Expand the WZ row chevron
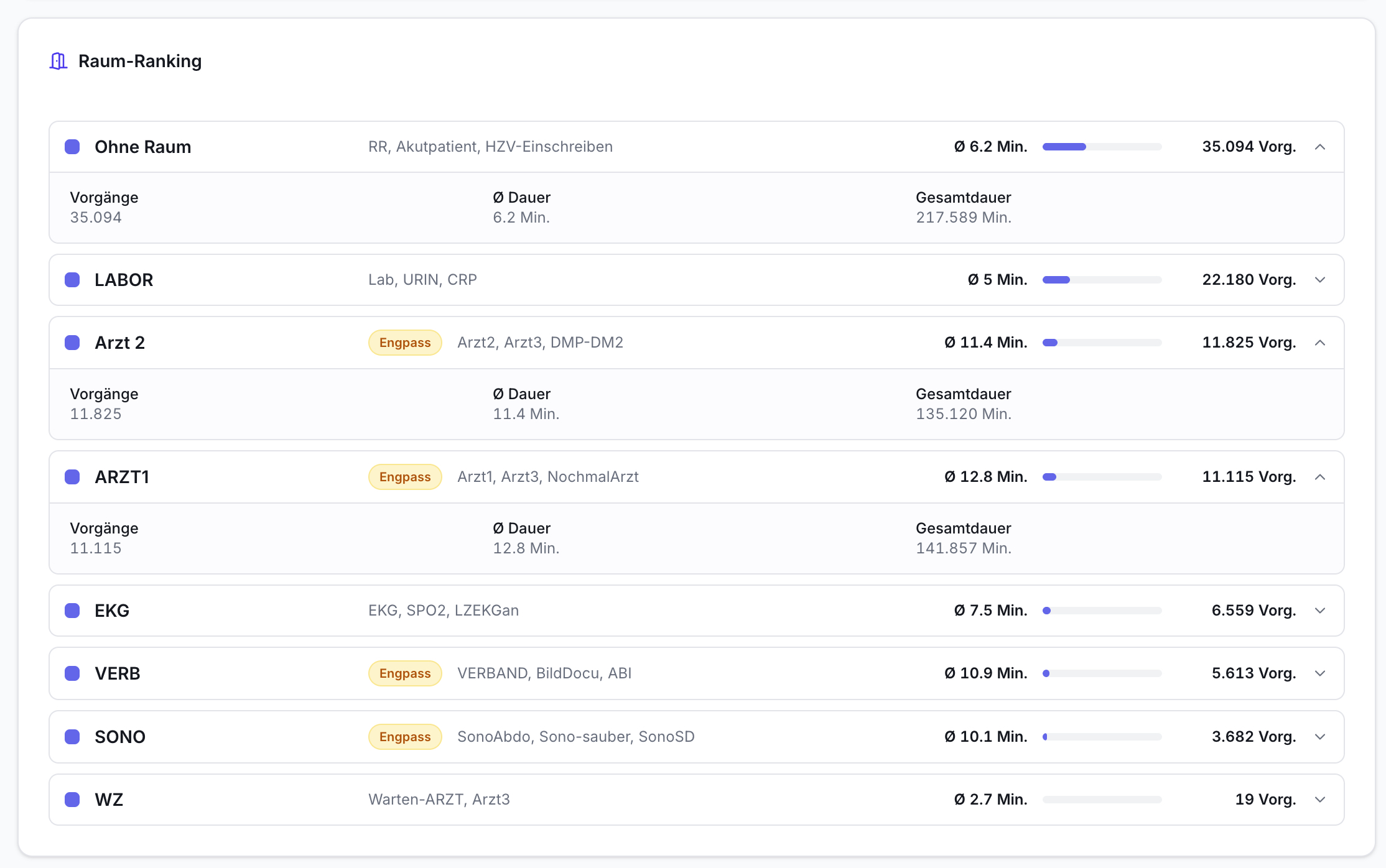 (1320, 800)
